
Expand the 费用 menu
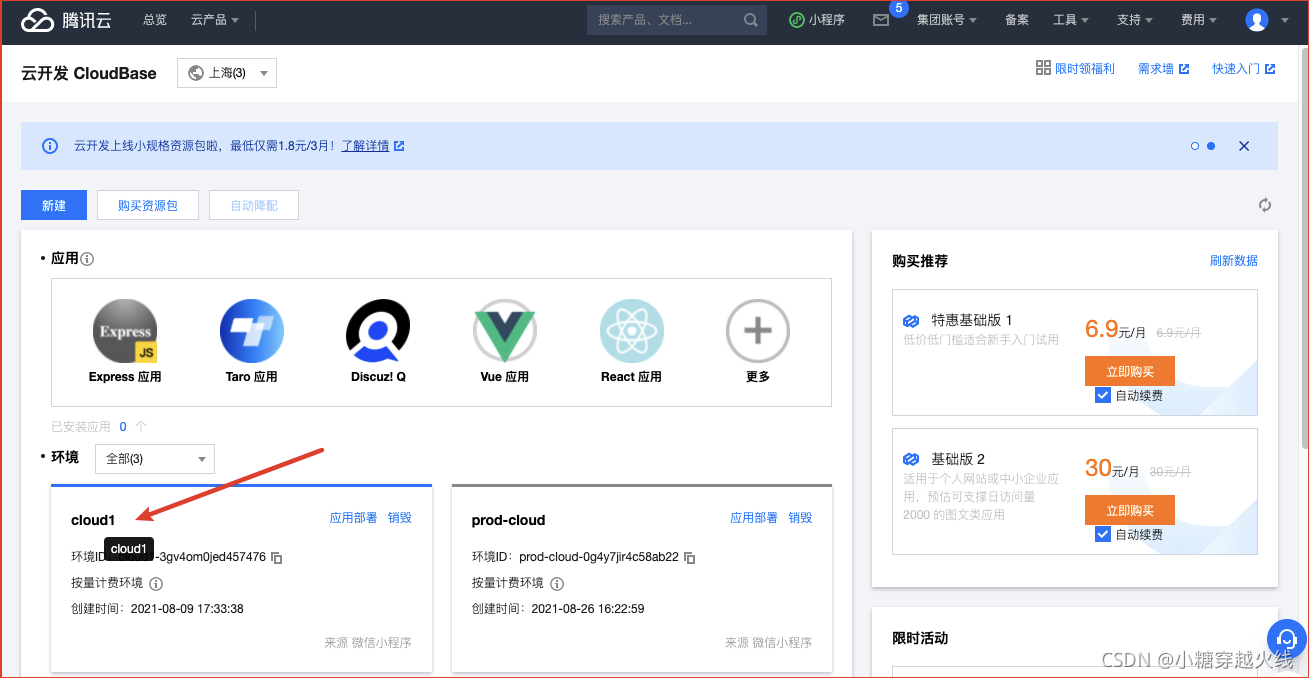point(1198,20)
